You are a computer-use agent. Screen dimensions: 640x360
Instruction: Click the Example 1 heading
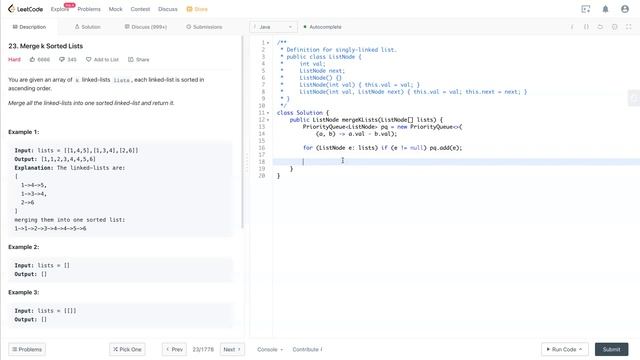click(x=24, y=132)
